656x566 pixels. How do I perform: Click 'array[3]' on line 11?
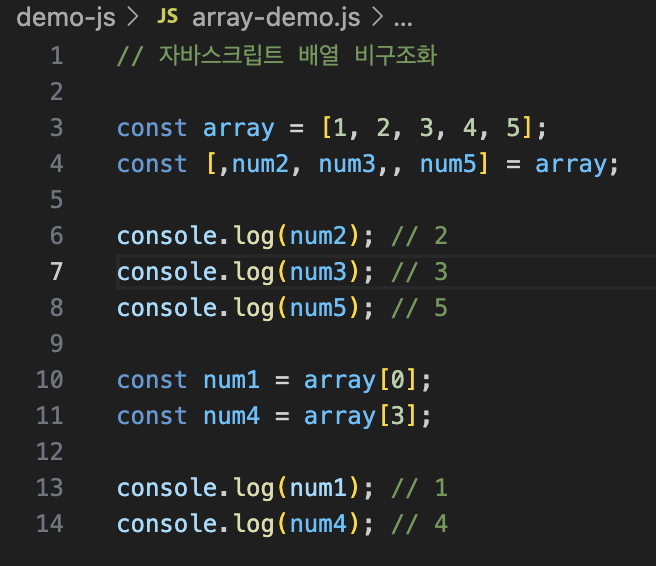361,417
